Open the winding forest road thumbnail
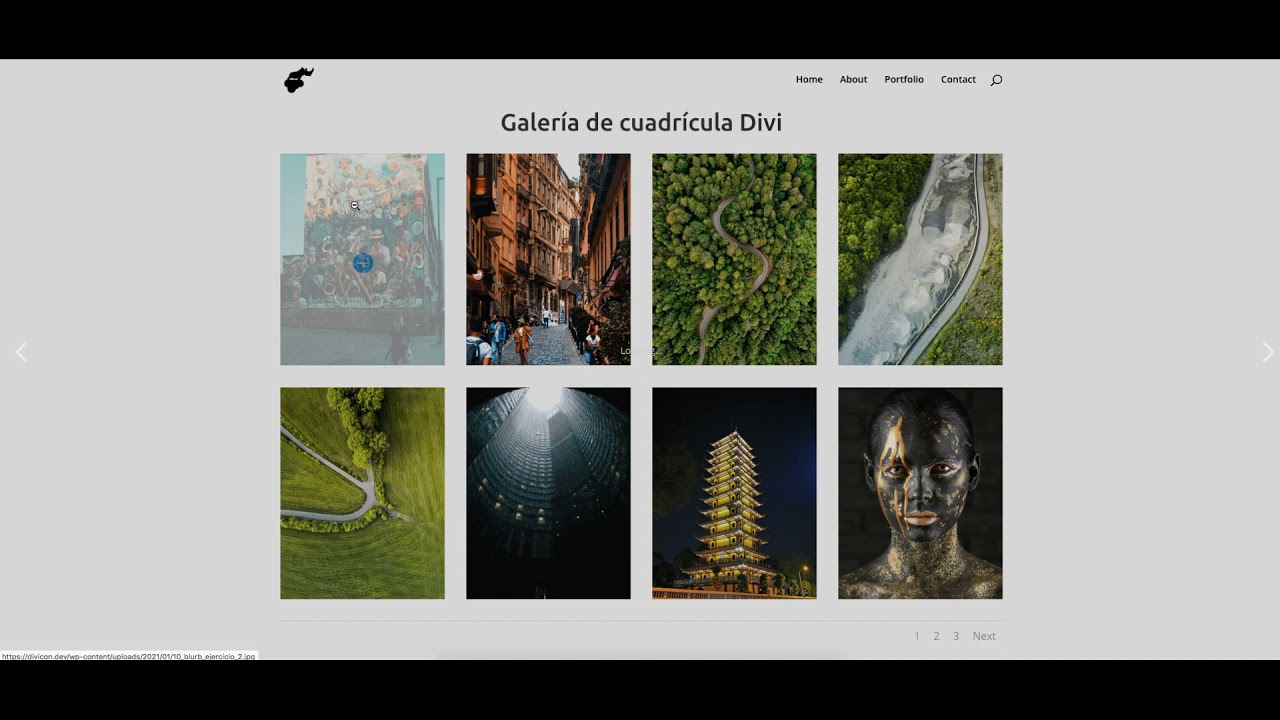 point(734,259)
